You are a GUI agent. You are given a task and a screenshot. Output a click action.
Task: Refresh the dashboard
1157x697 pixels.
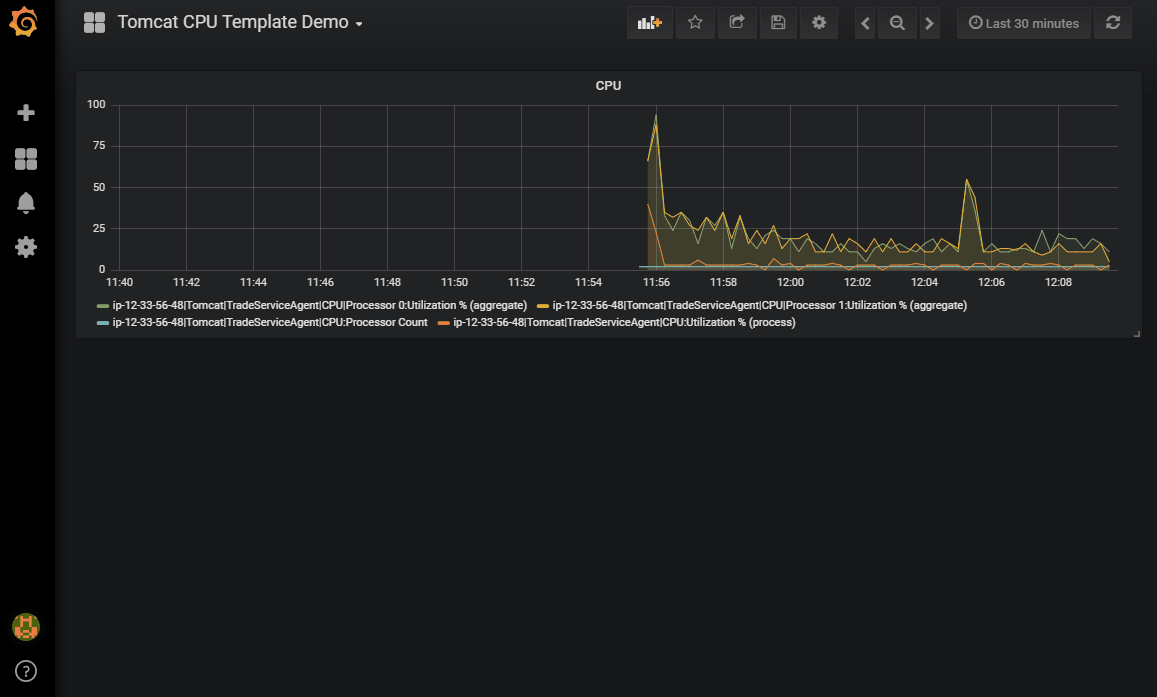pyautogui.click(x=1112, y=23)
